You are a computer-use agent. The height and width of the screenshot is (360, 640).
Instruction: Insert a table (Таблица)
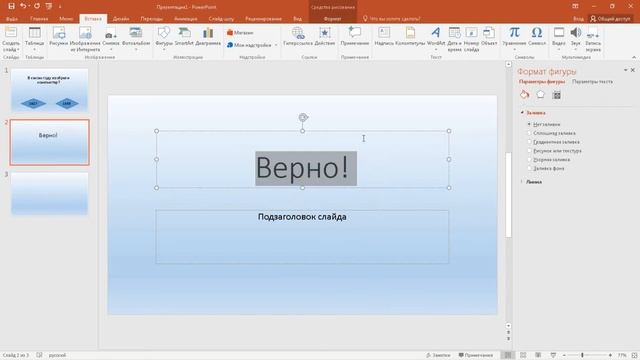point(34,39)
